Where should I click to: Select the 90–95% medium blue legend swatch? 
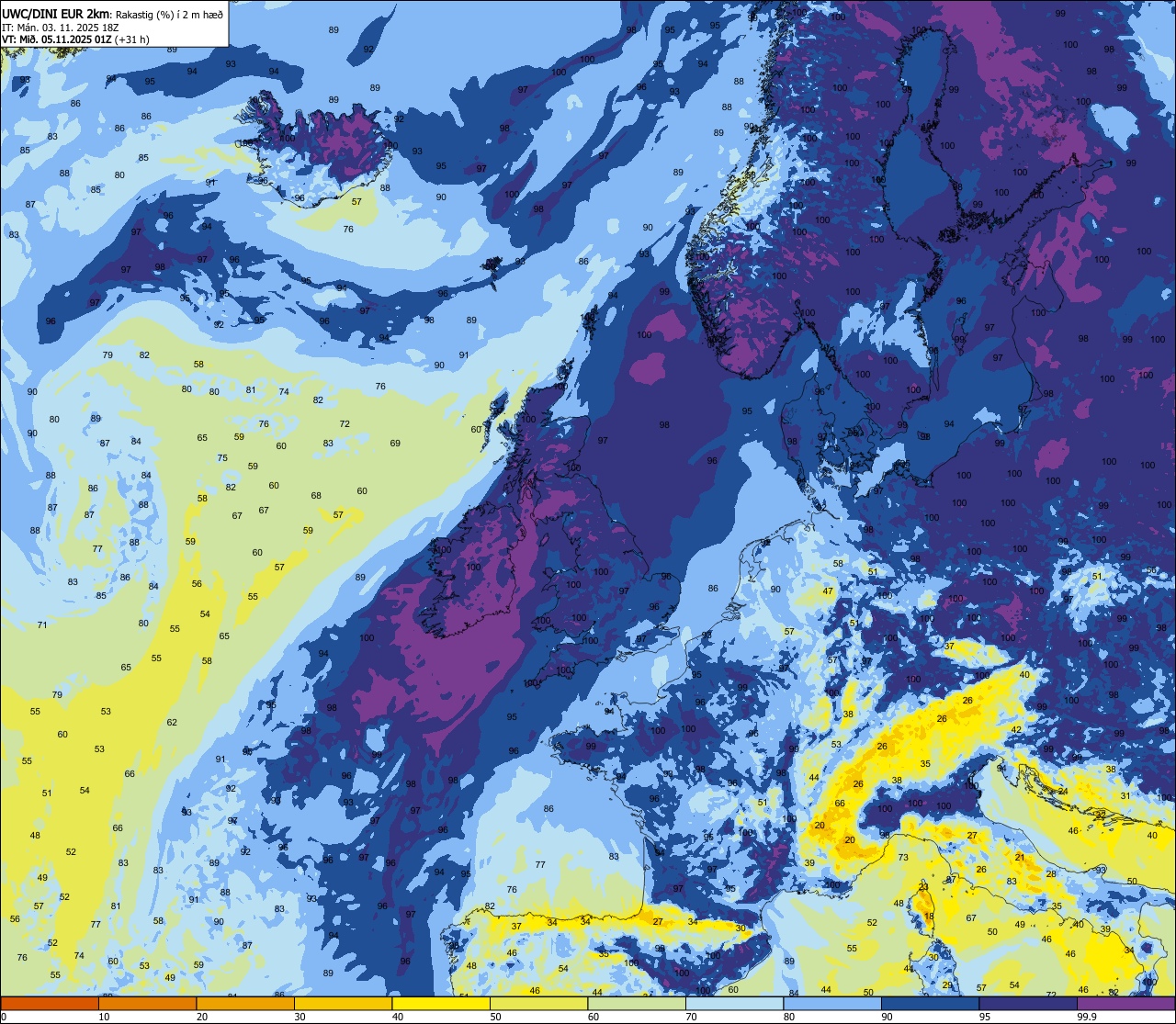tap(930, 1003)
